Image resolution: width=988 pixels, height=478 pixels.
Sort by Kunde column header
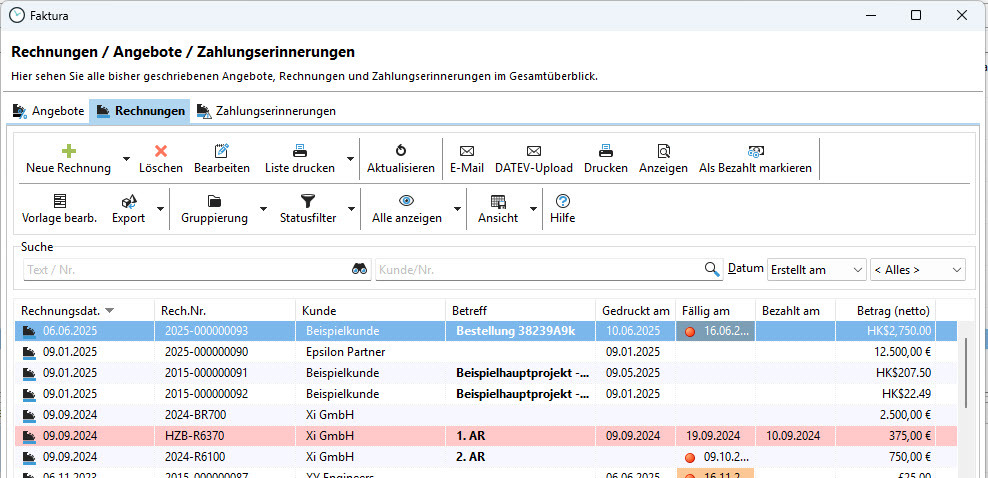[370, 310]
